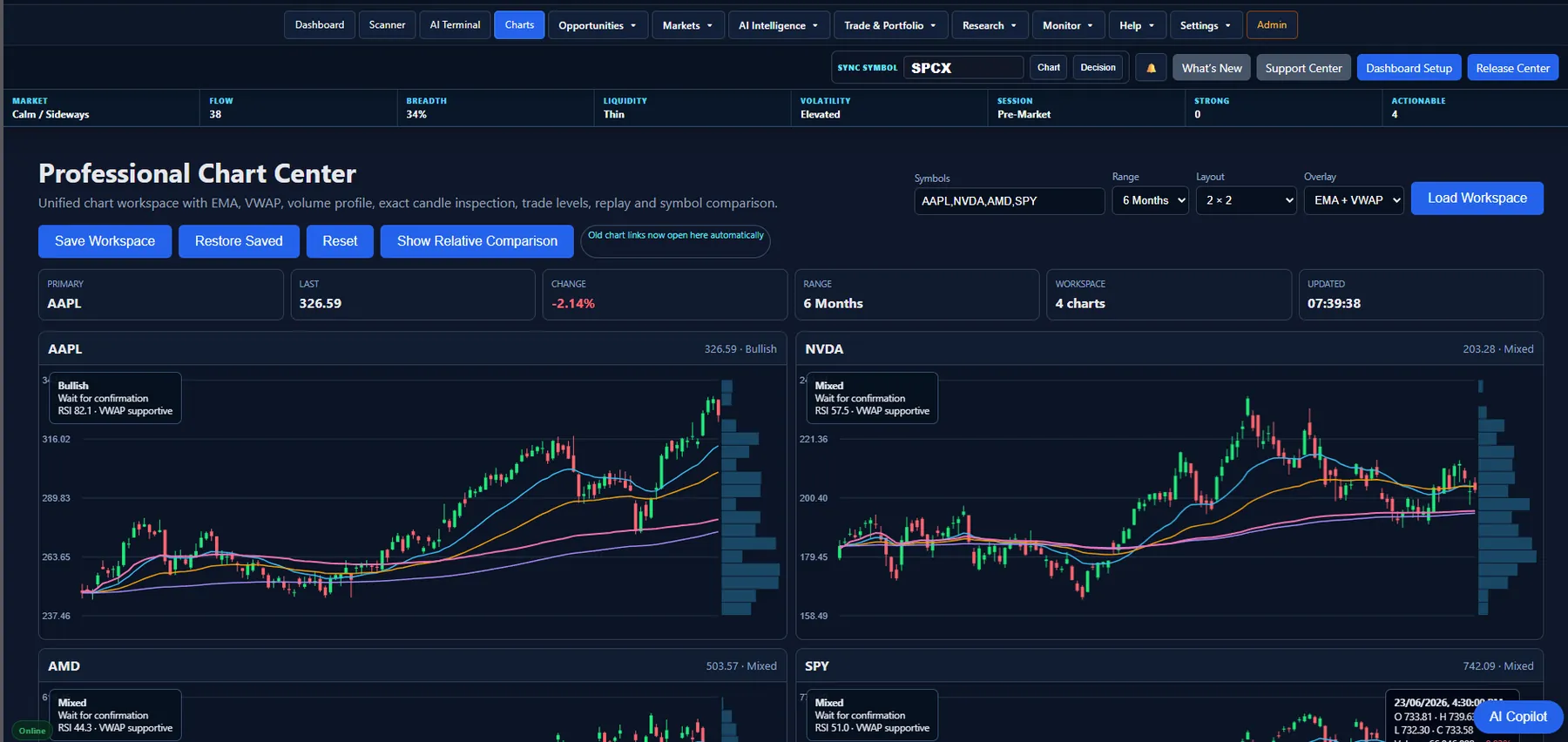Click the Decision button

point(1098,68)
